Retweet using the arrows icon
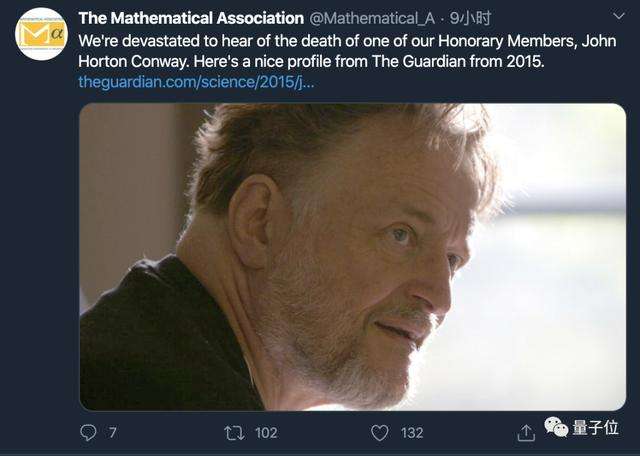Image resolution: width=640 pixels, height=456 pixels. 232,432
